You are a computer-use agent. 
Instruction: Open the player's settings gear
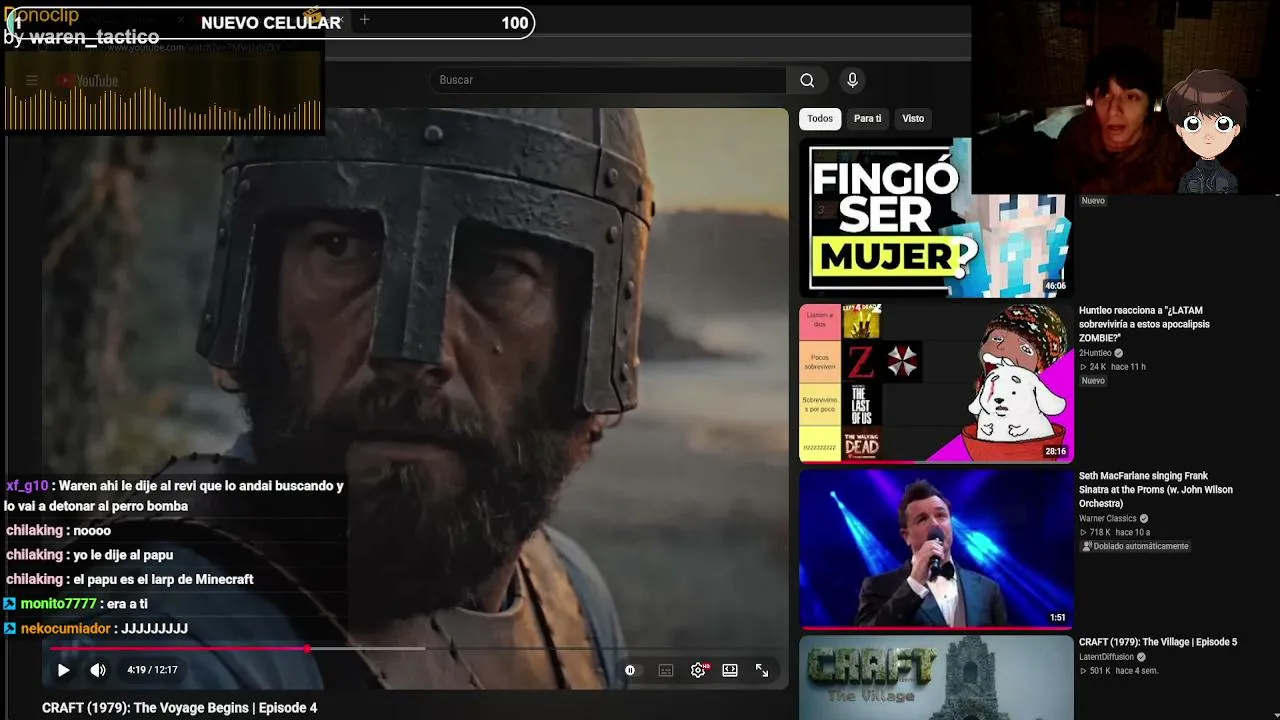(698, 670)
